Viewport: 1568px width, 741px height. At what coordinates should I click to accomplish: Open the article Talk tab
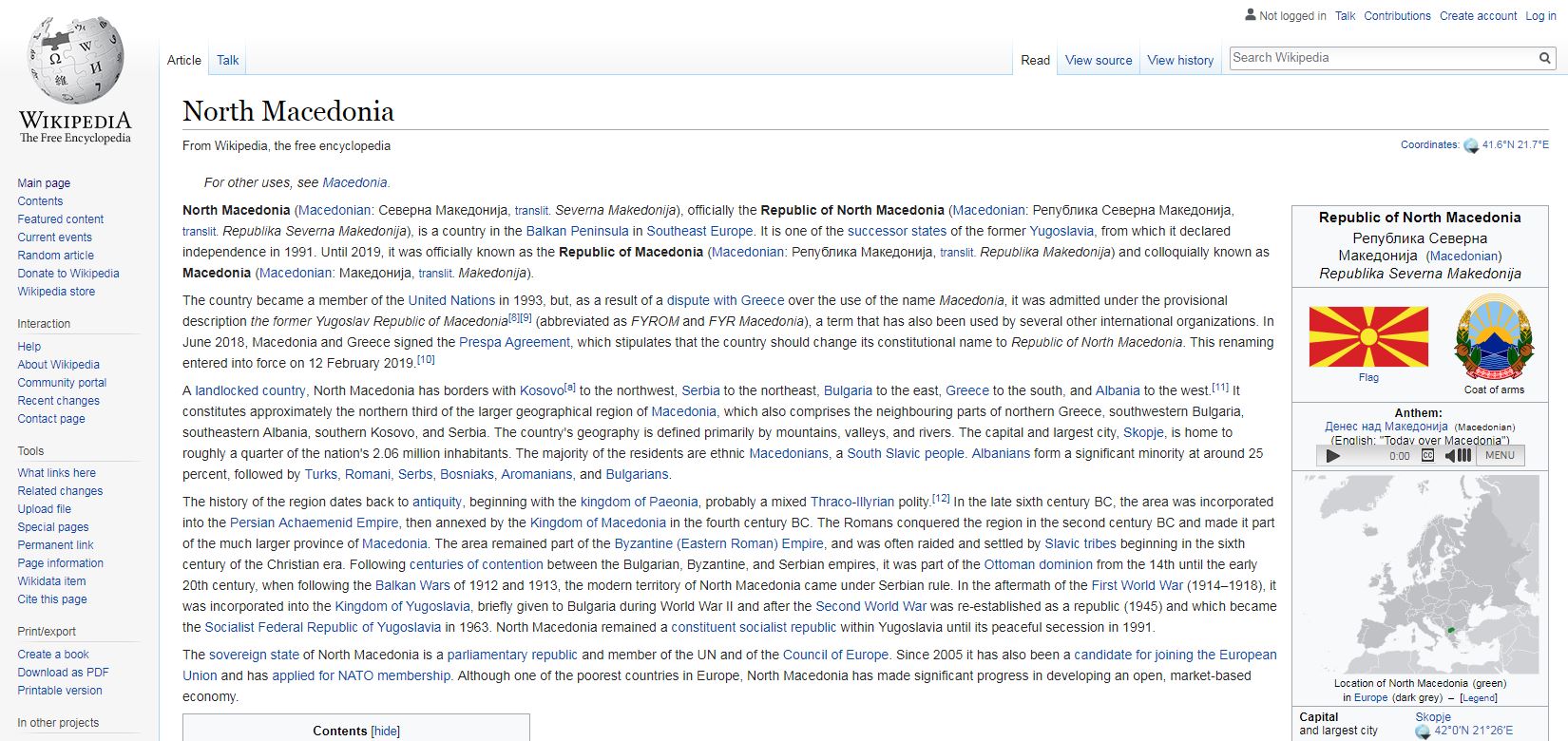click(x=227, y=60)
